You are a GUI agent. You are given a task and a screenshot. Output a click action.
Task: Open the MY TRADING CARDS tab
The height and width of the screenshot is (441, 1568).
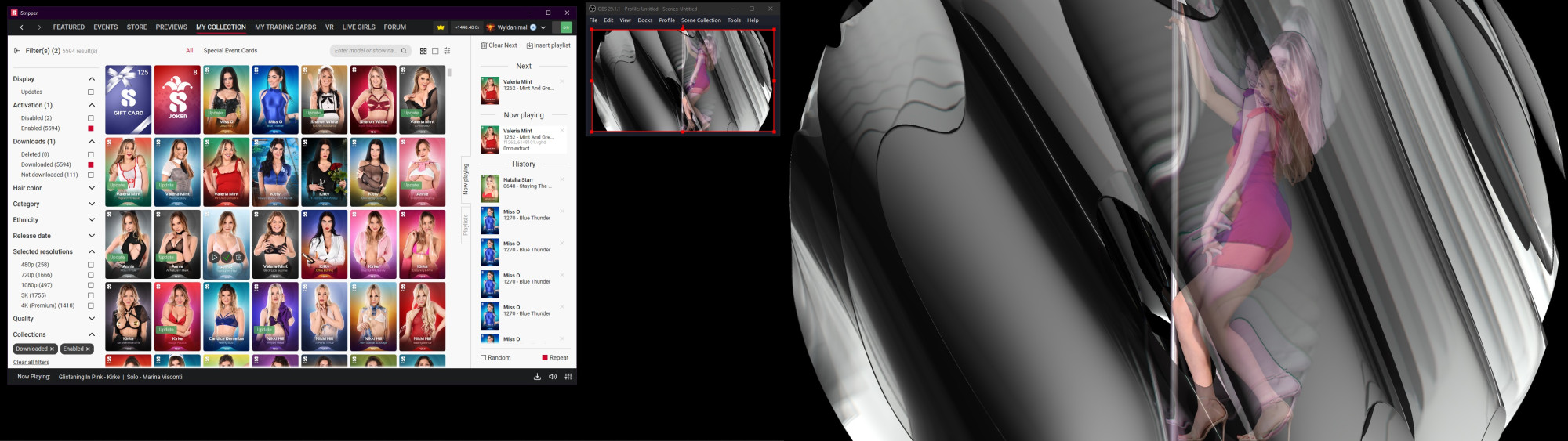(285, 27)
